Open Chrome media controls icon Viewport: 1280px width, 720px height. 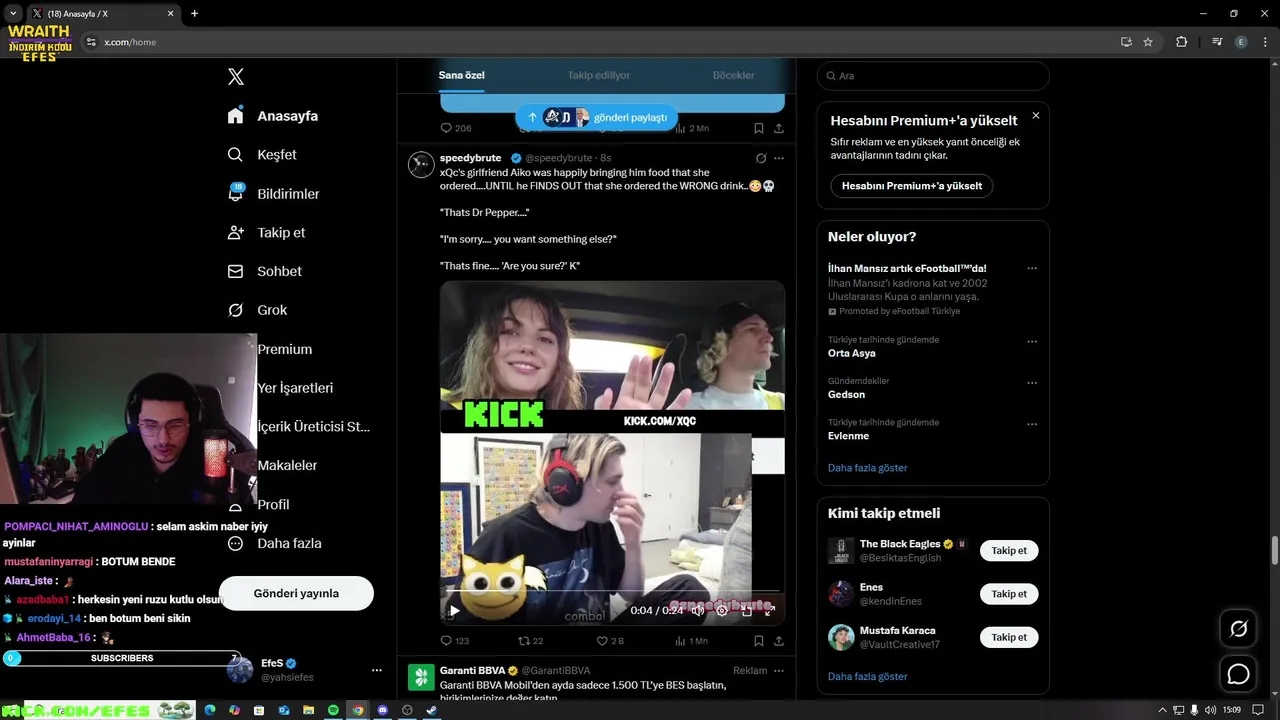pos(1217,42)
